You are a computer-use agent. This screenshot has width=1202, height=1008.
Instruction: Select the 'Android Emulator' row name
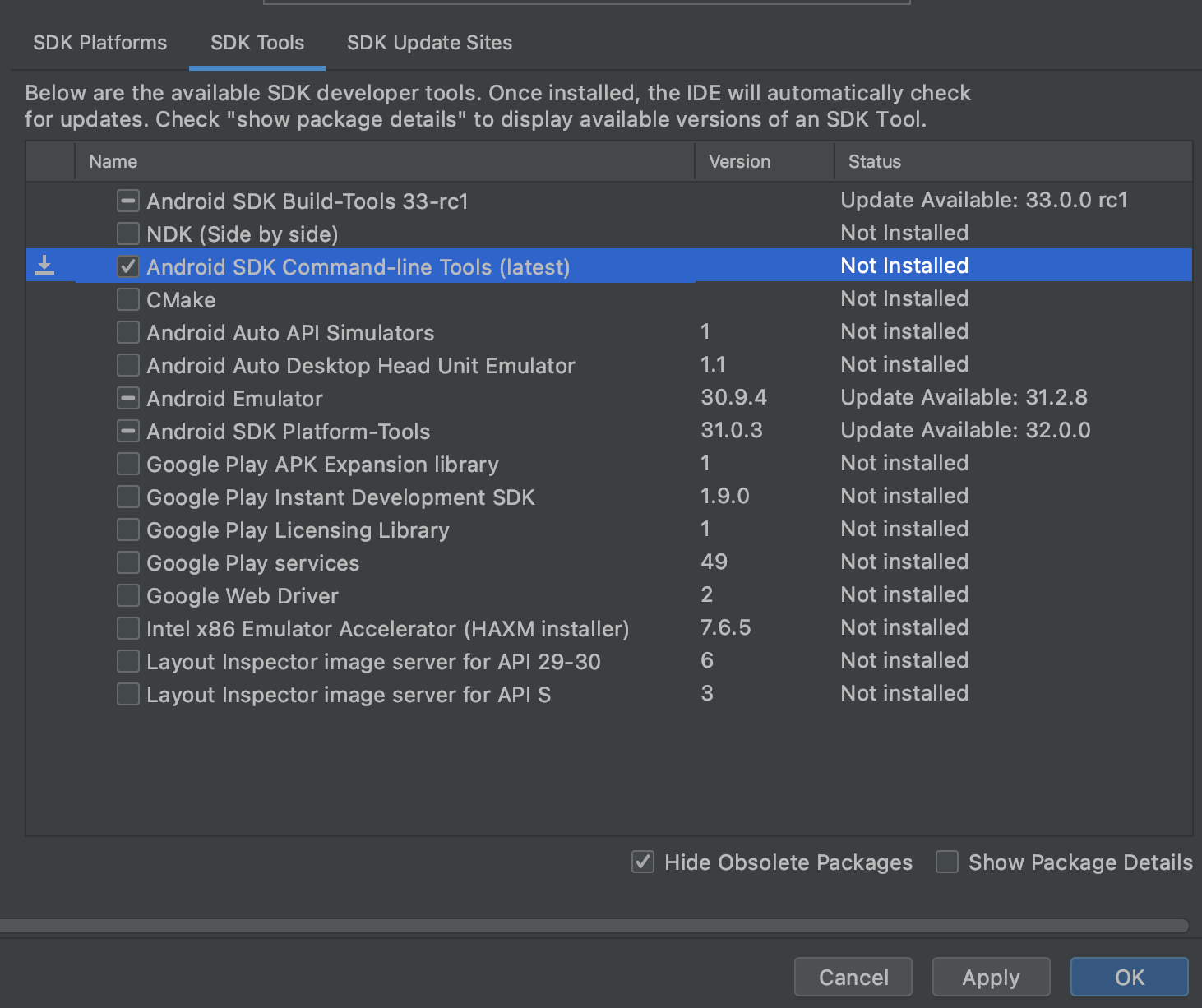(x=234, y=398)
